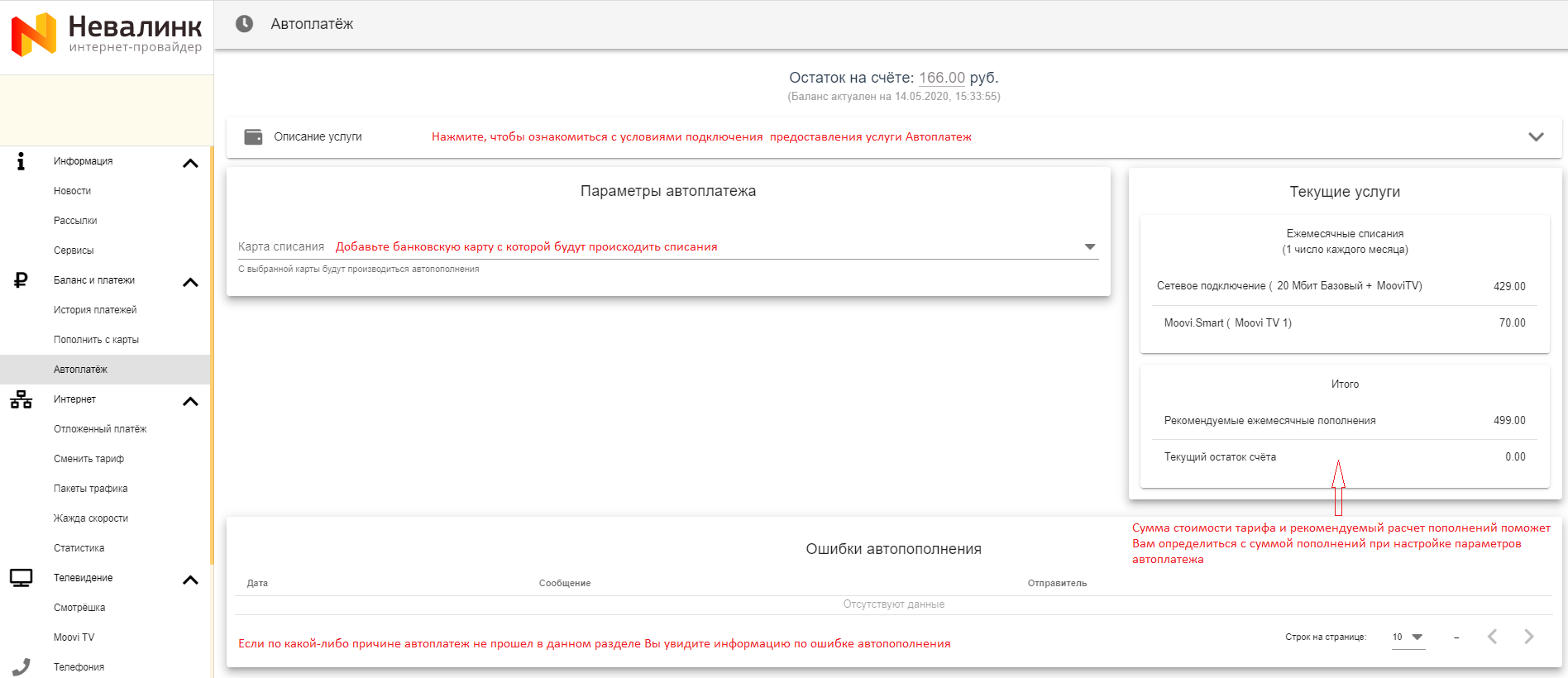Click the info icon next to Информация
Image resolution: width=1568 pixels, height=678 pixels.
click(21, 161)
